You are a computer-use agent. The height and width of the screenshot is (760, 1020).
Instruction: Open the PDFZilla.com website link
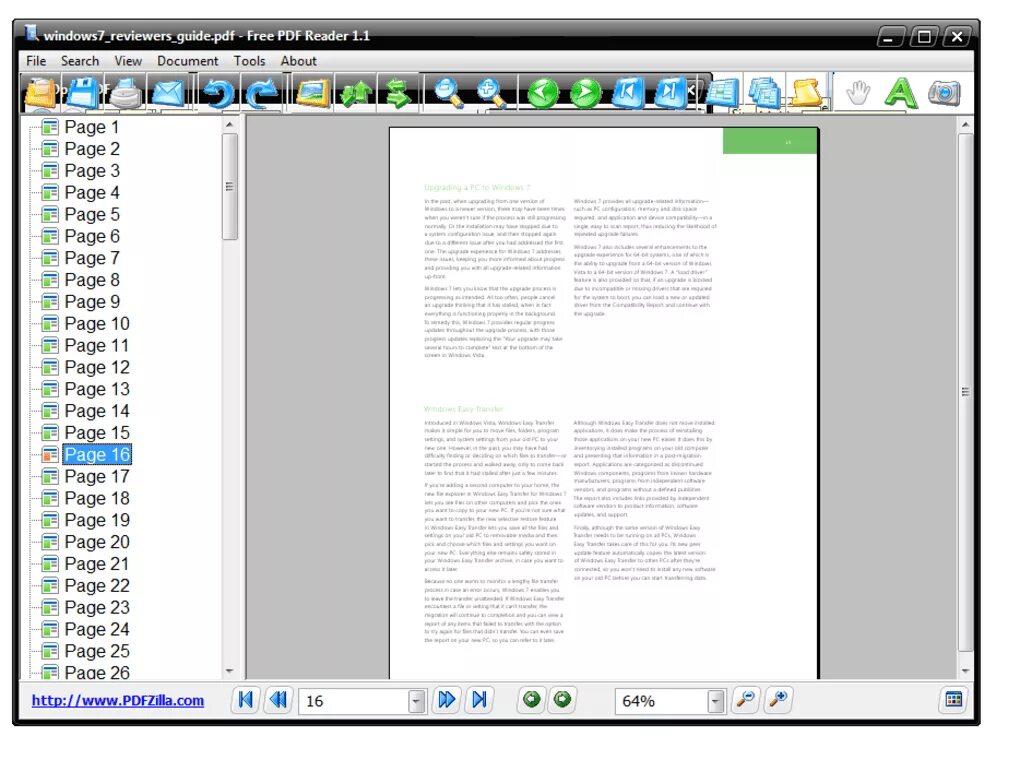(118, 700)
